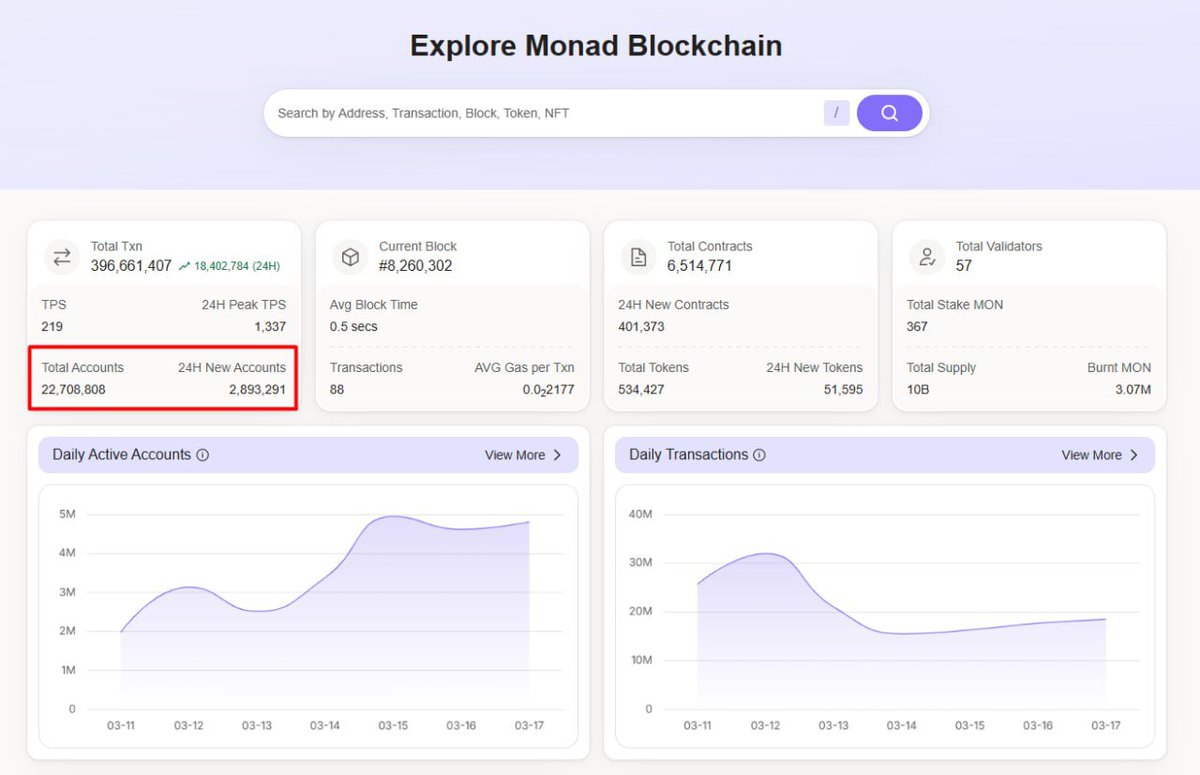Click the Daily Transactions info icon
This screenshot has width=1200, height=775.
(x=759, y=455)
